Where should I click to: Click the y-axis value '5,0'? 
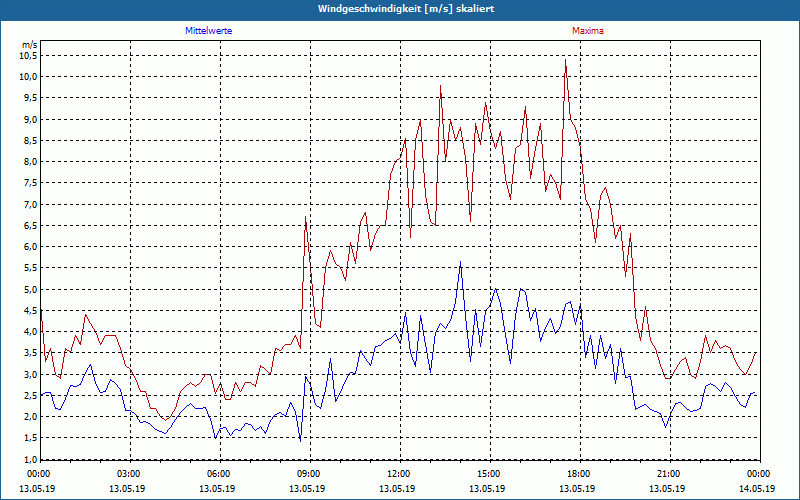[x=31, y=289]
